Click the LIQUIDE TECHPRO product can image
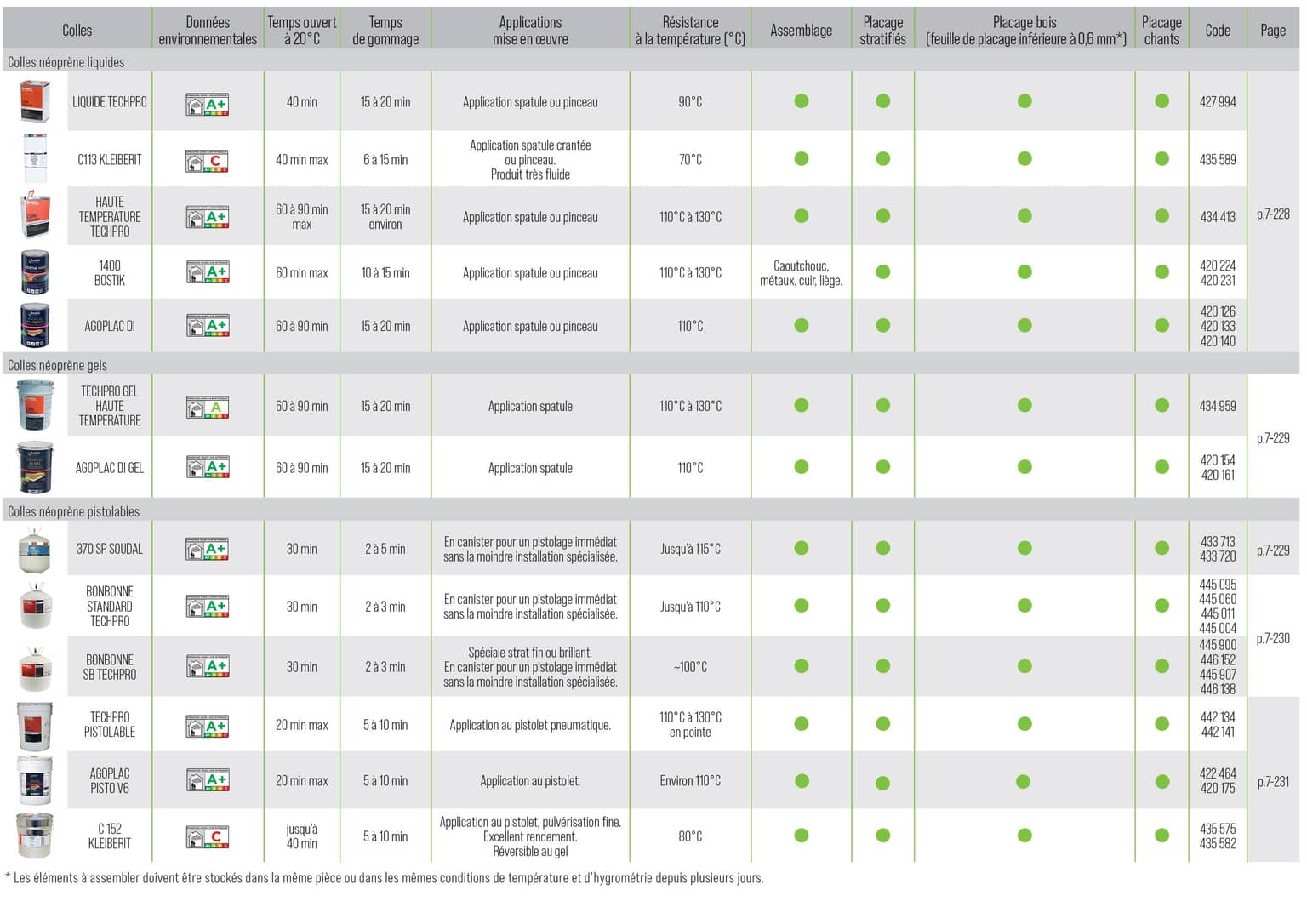 pos(36,100)
